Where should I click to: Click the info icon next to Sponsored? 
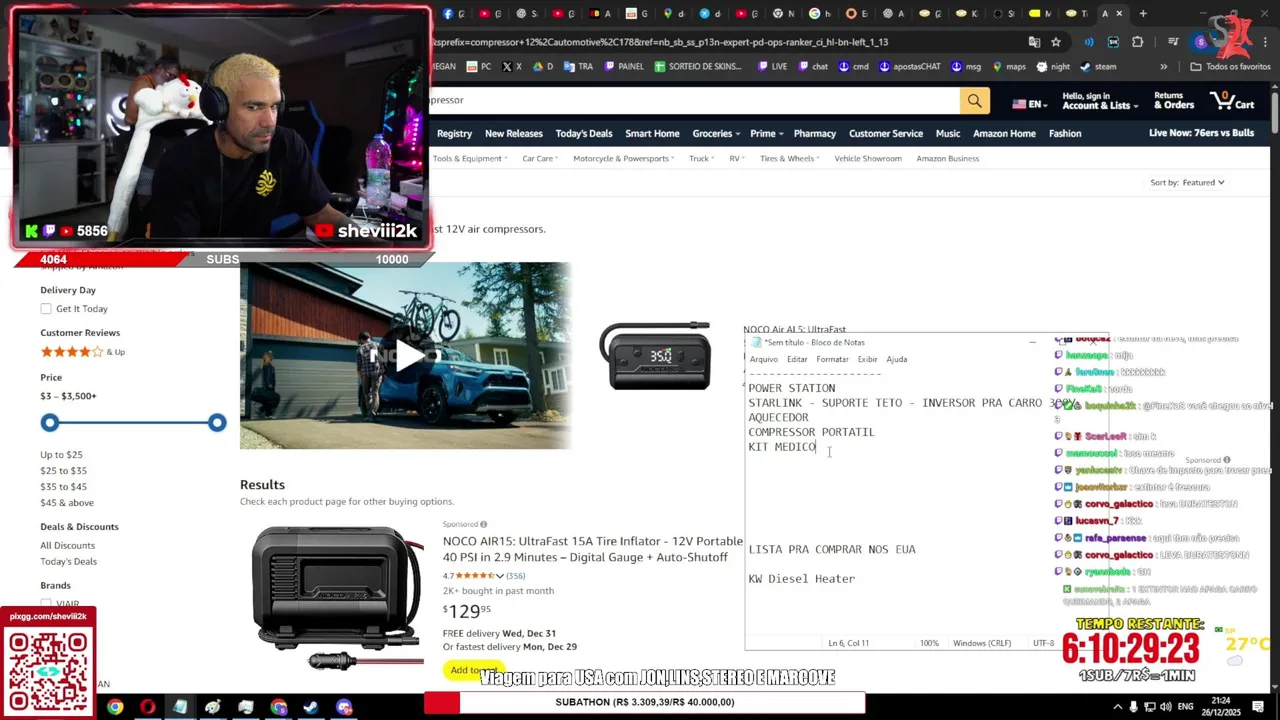(483, 524)
